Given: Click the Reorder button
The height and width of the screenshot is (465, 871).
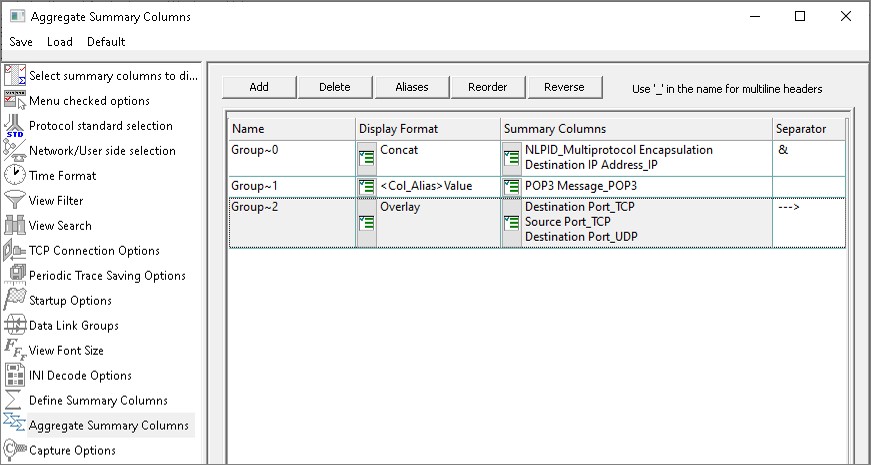Looking at the screenshot, I should coord(488,87).
